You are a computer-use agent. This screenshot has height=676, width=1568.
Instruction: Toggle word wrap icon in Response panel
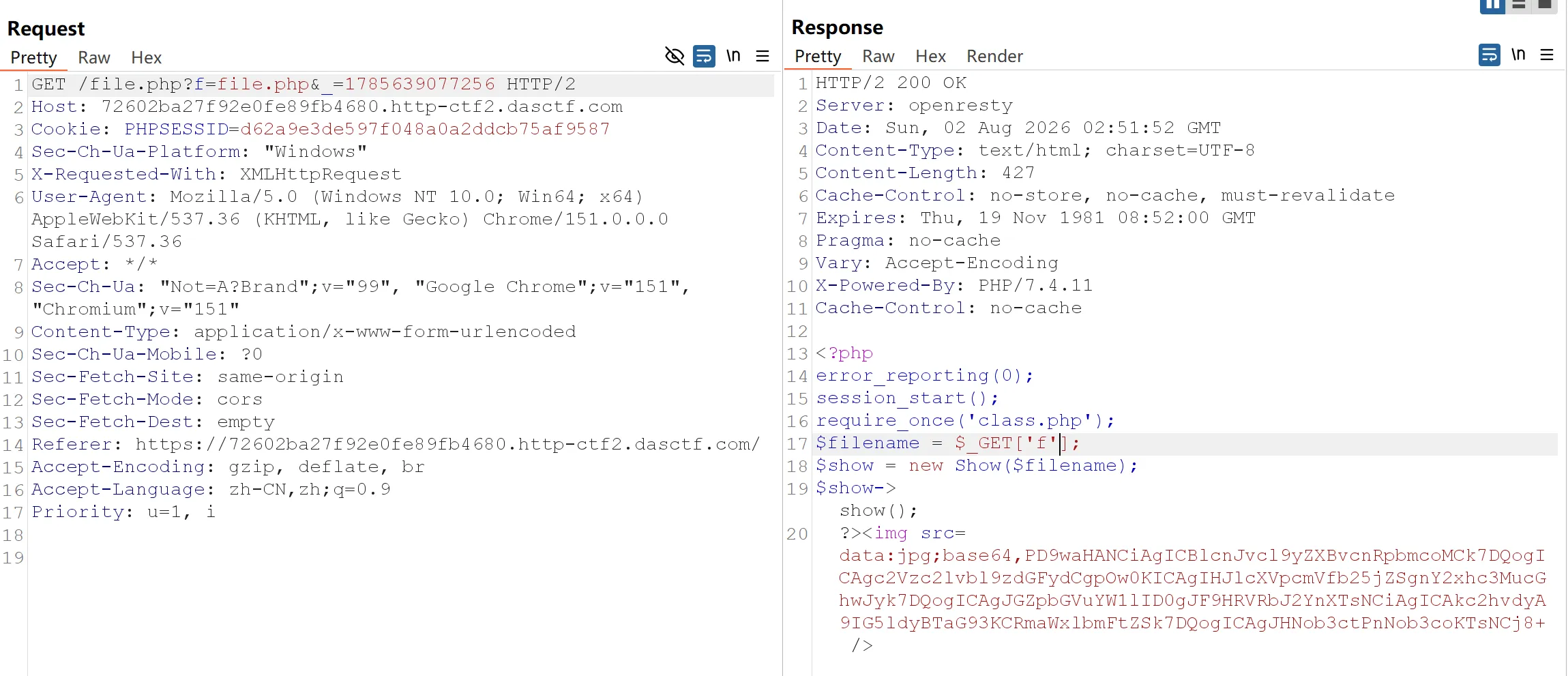click(x=1489, y=55)
